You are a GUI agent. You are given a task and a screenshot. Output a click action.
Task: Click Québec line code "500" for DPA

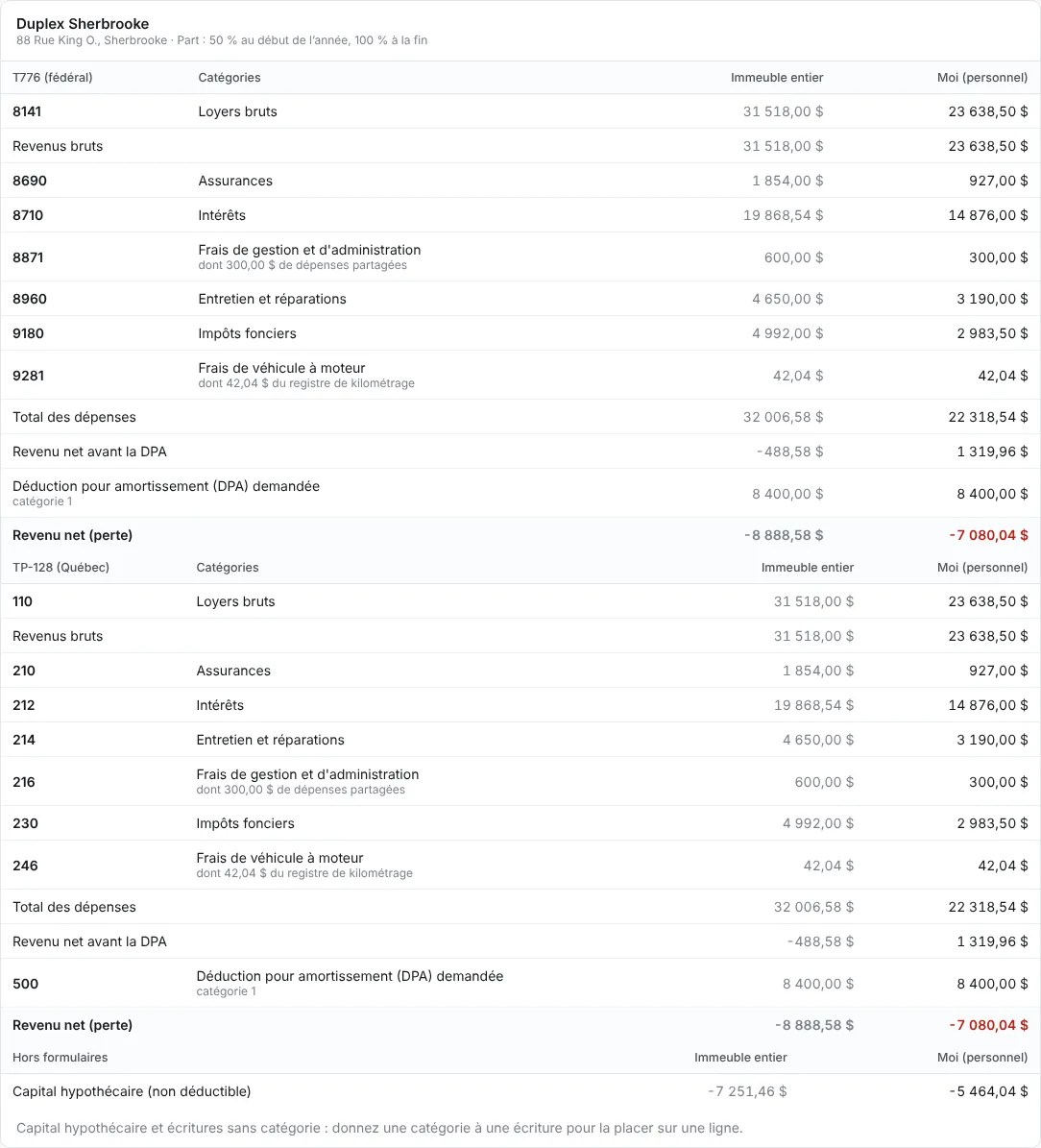[x=25, y=984]
